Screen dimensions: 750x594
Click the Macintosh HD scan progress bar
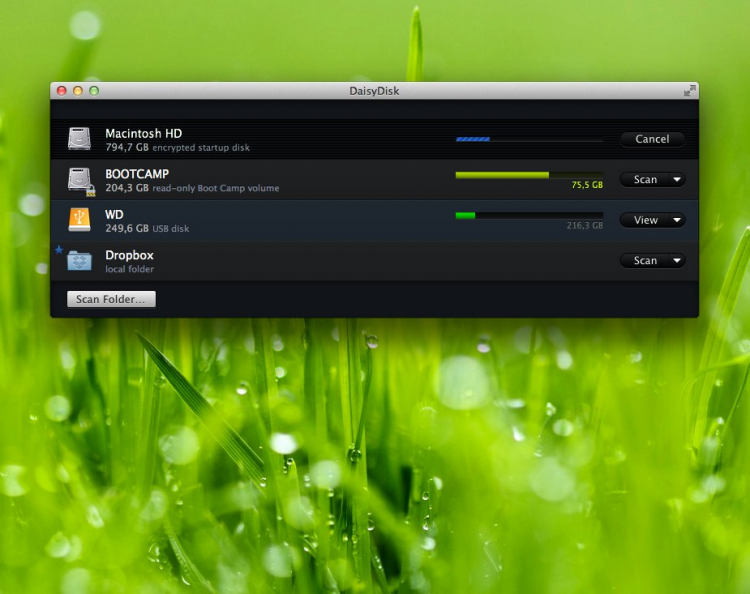click(529, 139)
